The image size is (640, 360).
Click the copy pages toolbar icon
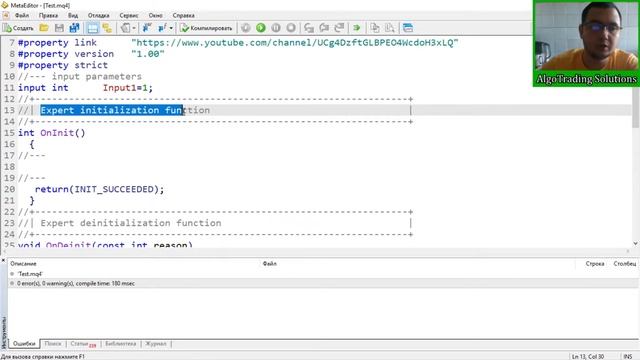click(x=375, y=28)
